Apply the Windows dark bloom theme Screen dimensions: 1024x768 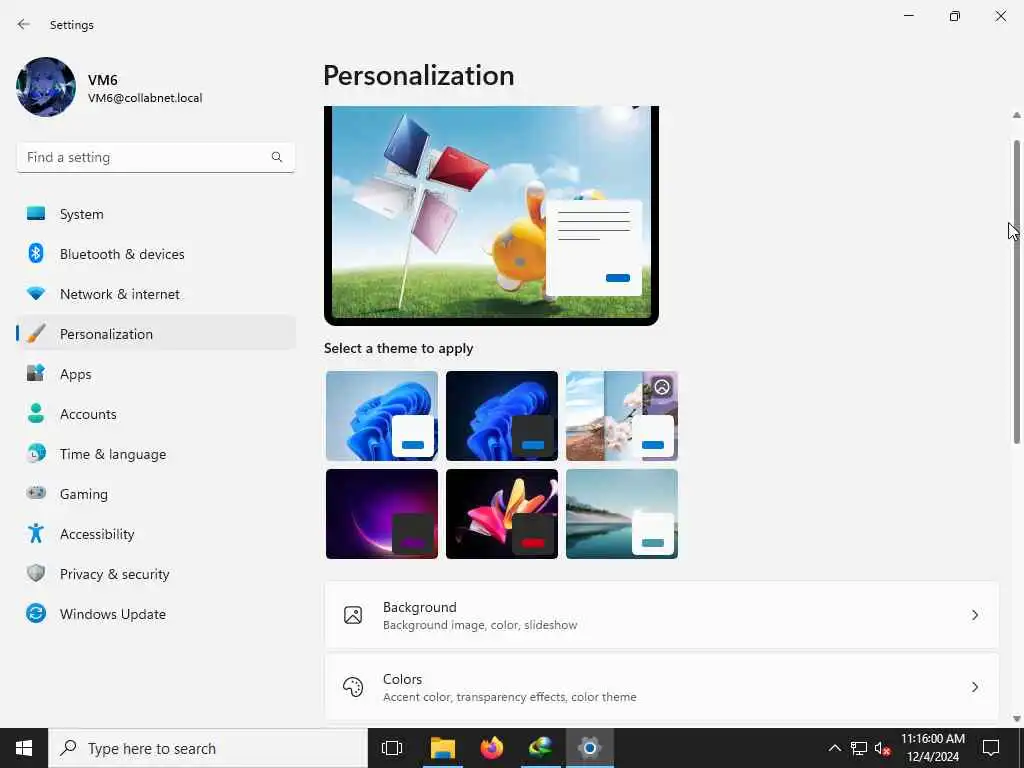(x=502, y=416)
